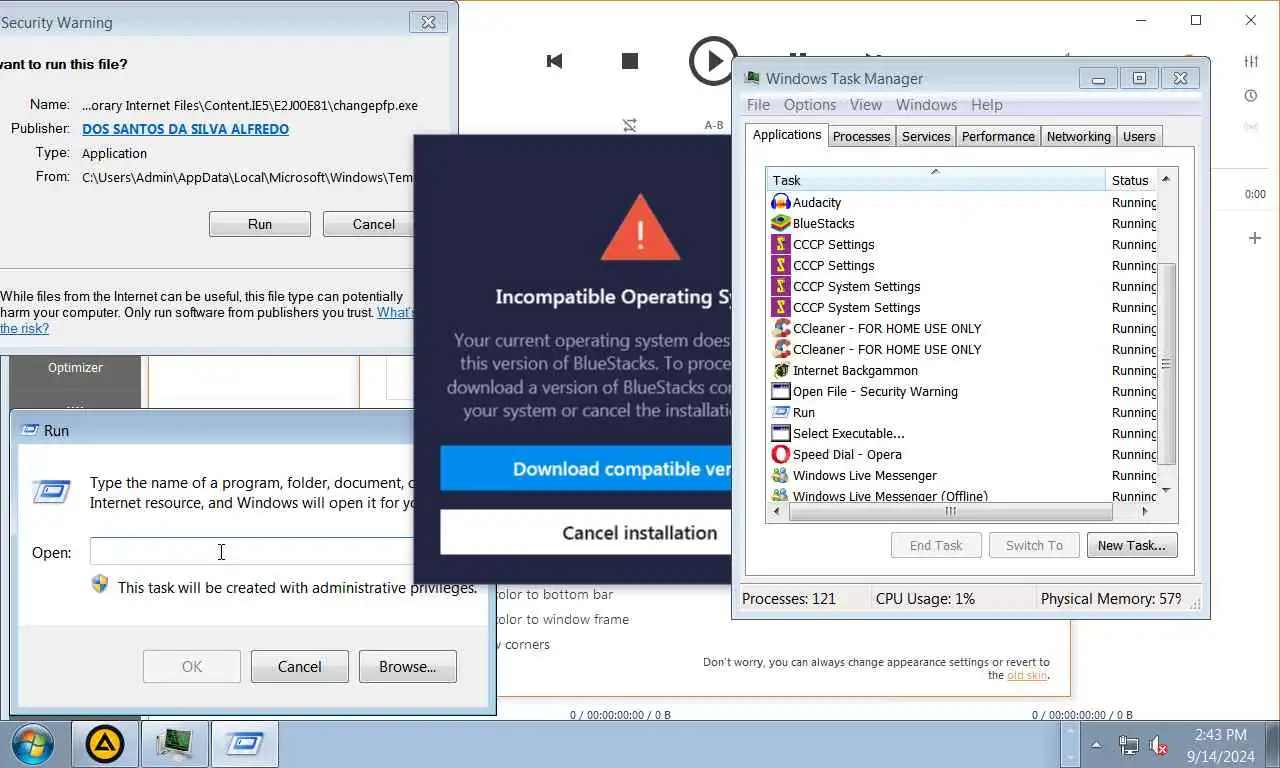Switch to the Users tab
This screenshot has width=1280, height=768.
[x=1139, y=136]
